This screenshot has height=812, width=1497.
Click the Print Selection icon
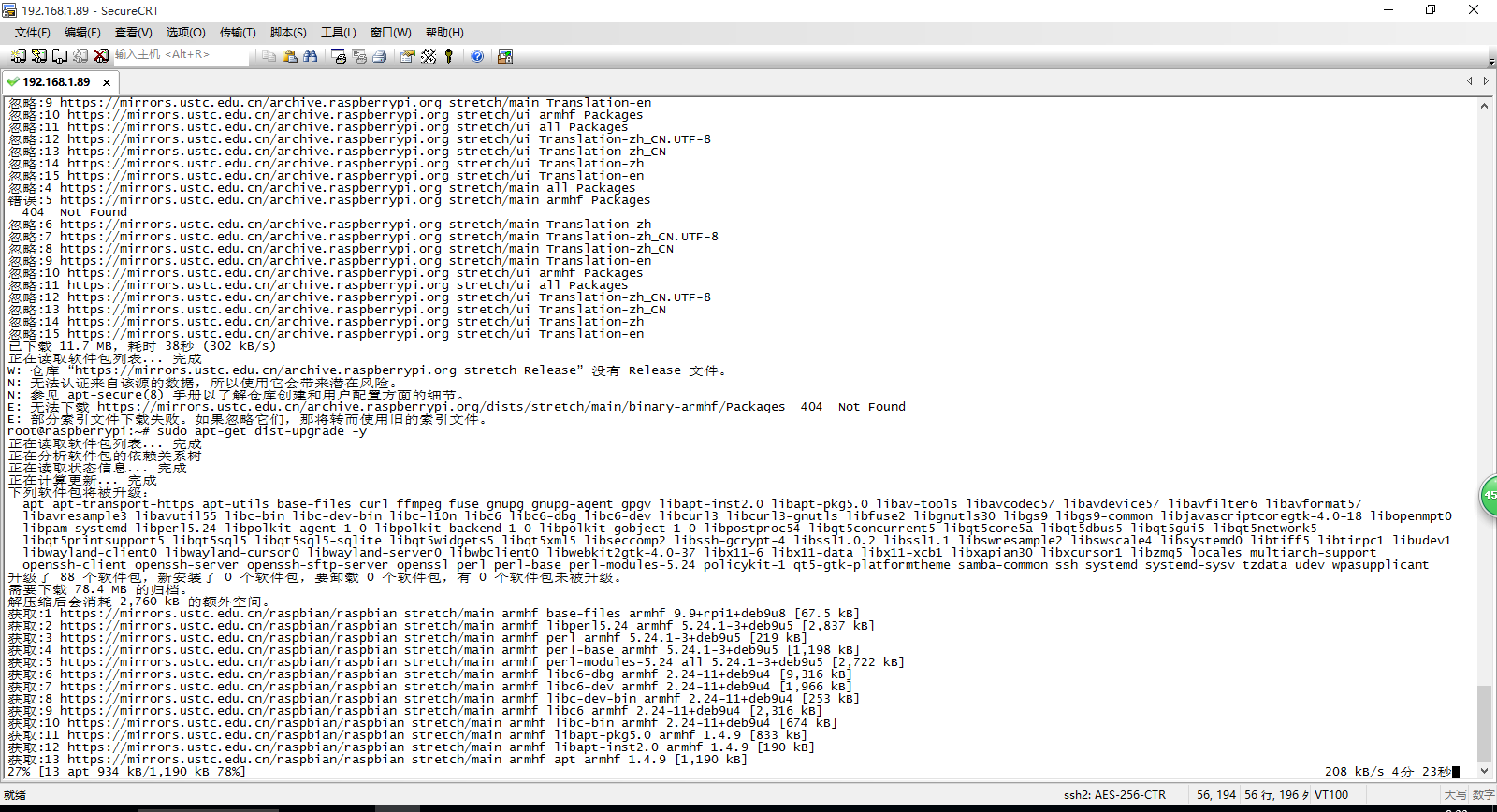coord(359,56)
